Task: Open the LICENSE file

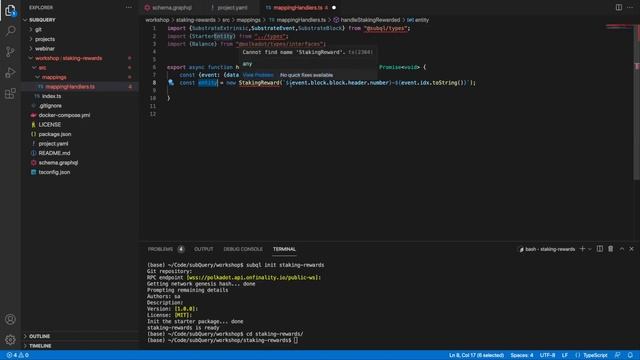Action: coord(49,124)
